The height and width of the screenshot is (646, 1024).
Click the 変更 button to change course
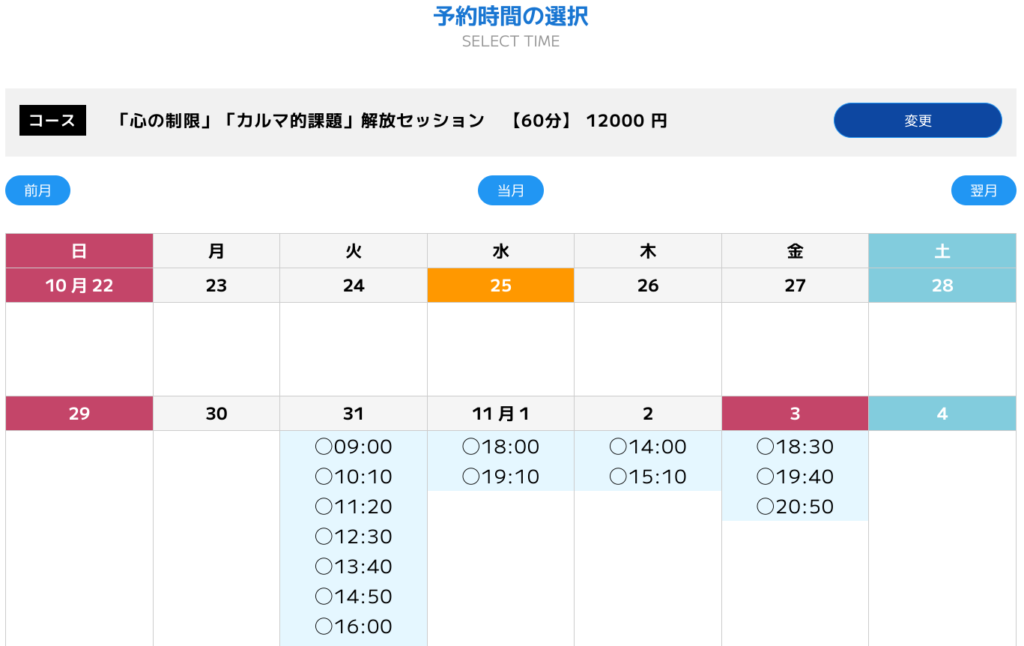[917, 120]
